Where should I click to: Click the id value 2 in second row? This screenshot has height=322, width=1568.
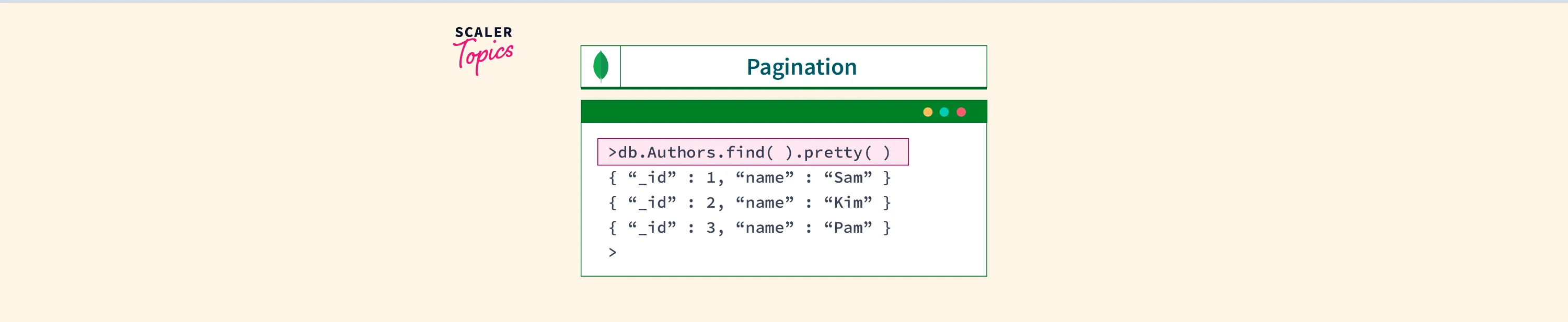coord(710,202)
